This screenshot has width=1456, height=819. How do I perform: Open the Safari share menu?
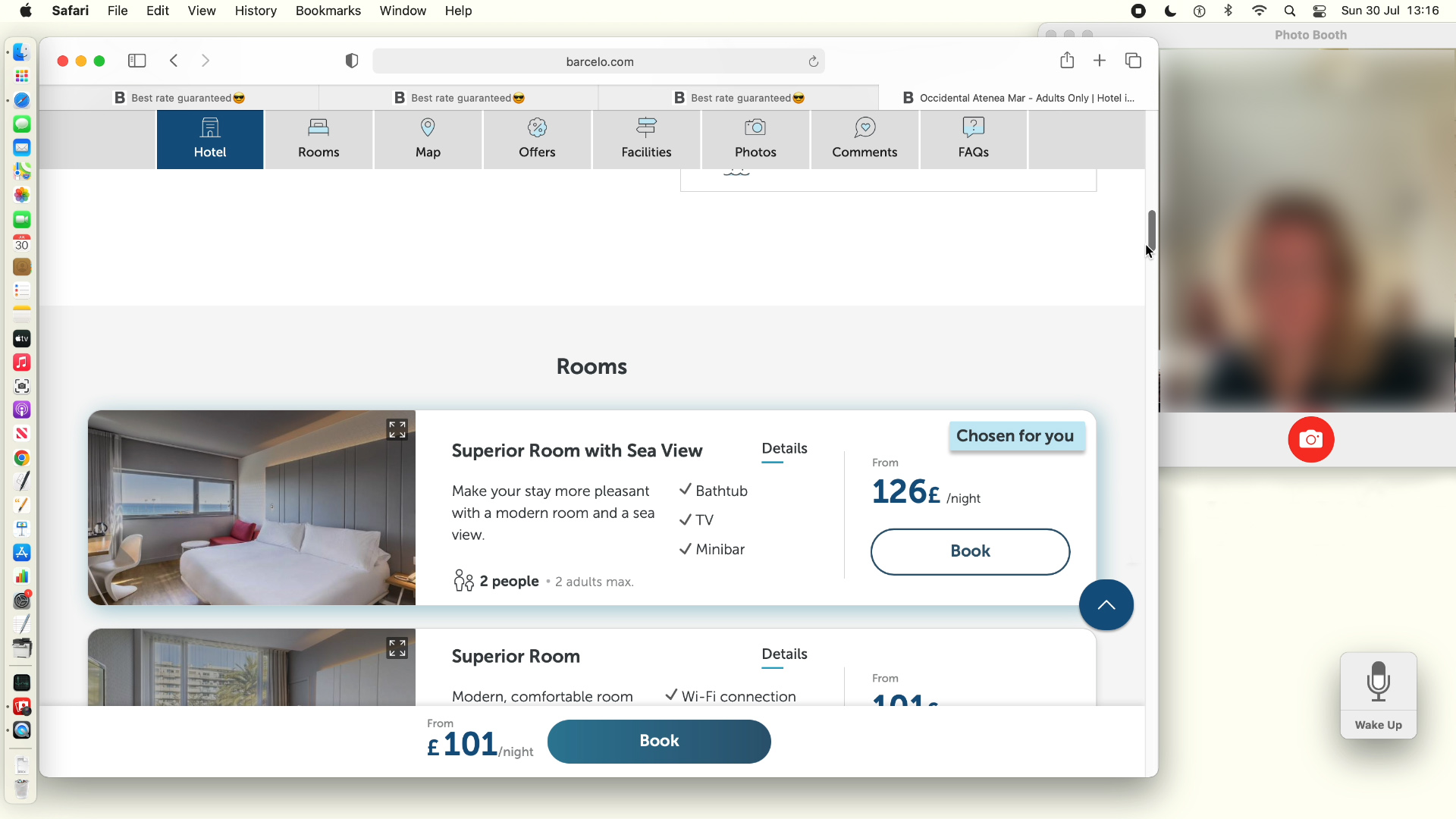click(1067, 60)
